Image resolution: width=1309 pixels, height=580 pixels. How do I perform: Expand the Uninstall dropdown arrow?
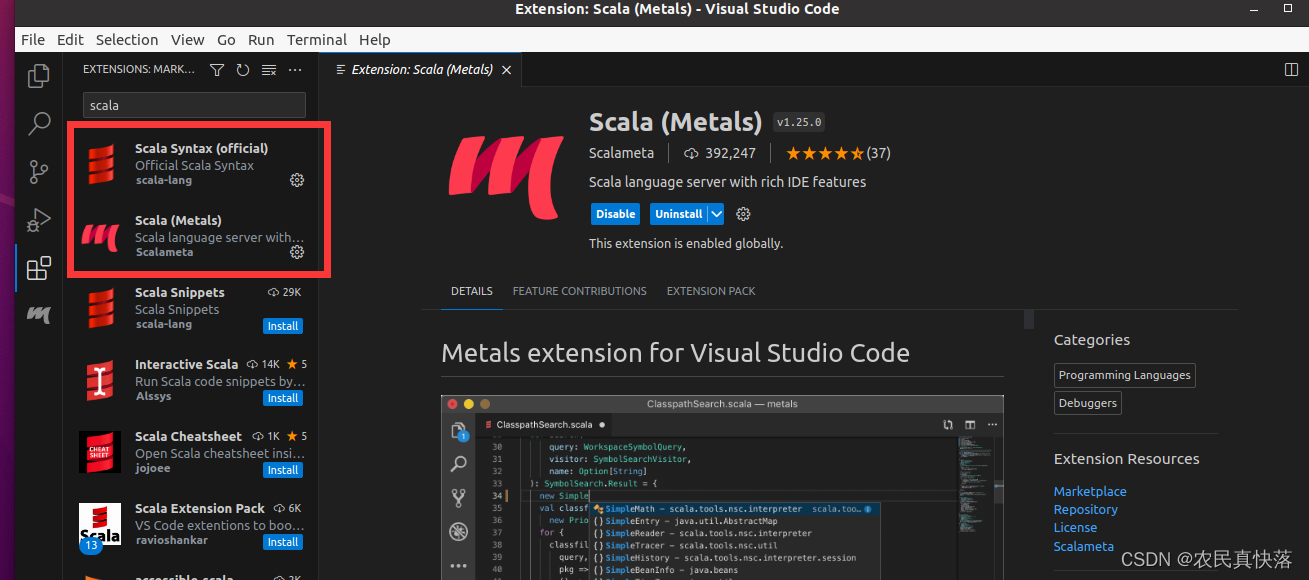(716, 214)
